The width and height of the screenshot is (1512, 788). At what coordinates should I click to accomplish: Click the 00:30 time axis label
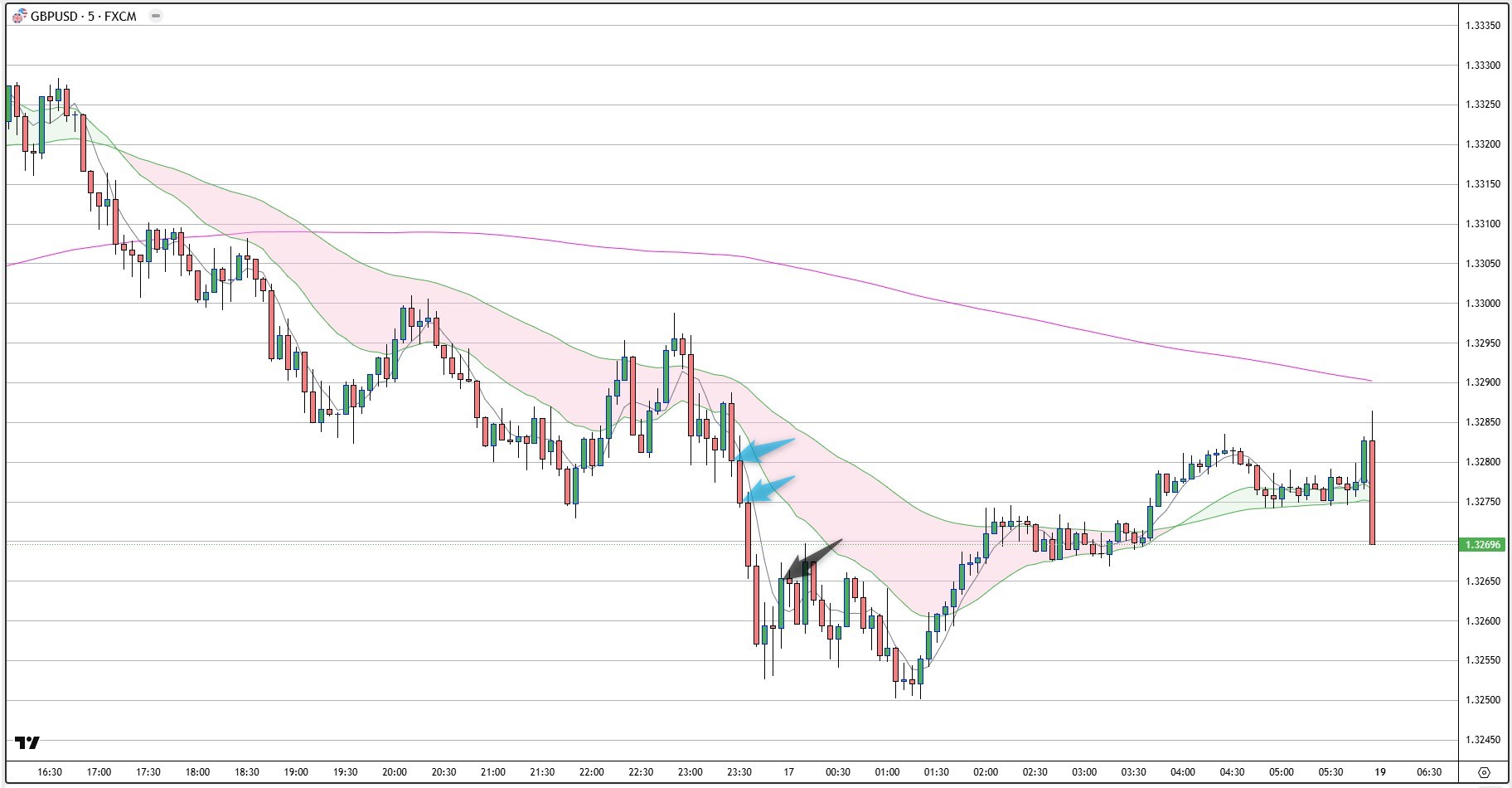(838, 772)
